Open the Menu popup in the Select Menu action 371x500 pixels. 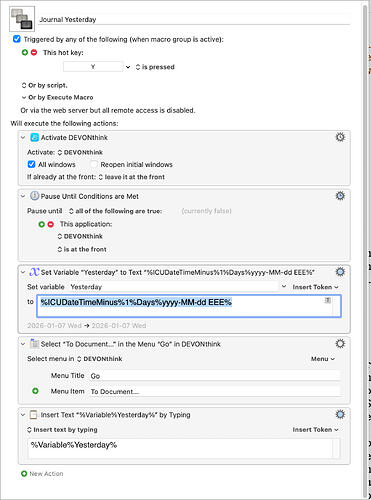point(323,359)
